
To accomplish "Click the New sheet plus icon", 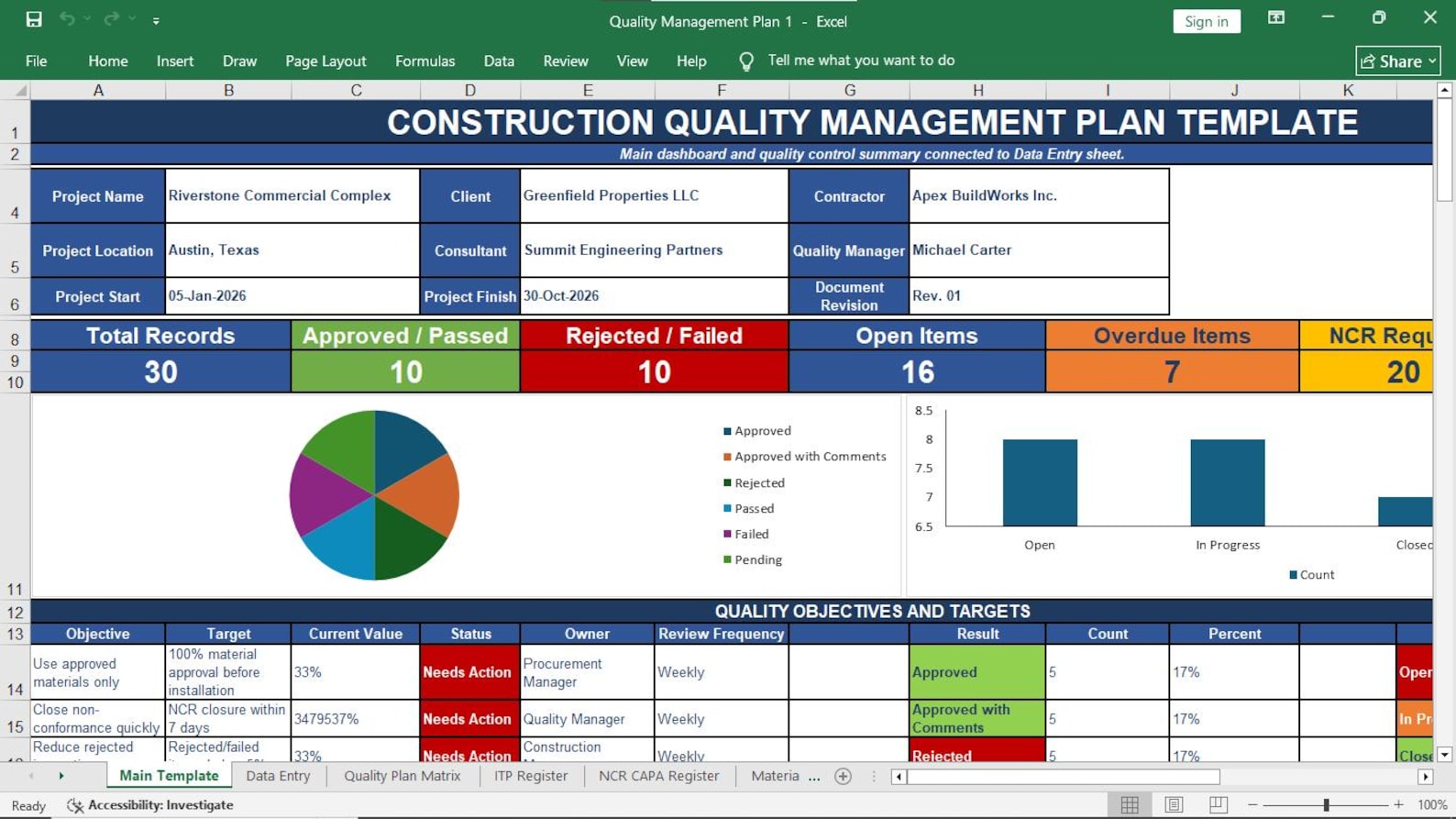I will tap(844, 777).
